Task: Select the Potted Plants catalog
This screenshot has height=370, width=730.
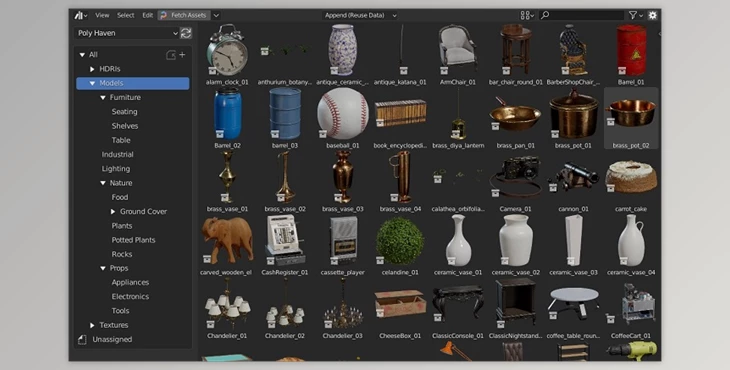Action: click(x=133, y=240)
